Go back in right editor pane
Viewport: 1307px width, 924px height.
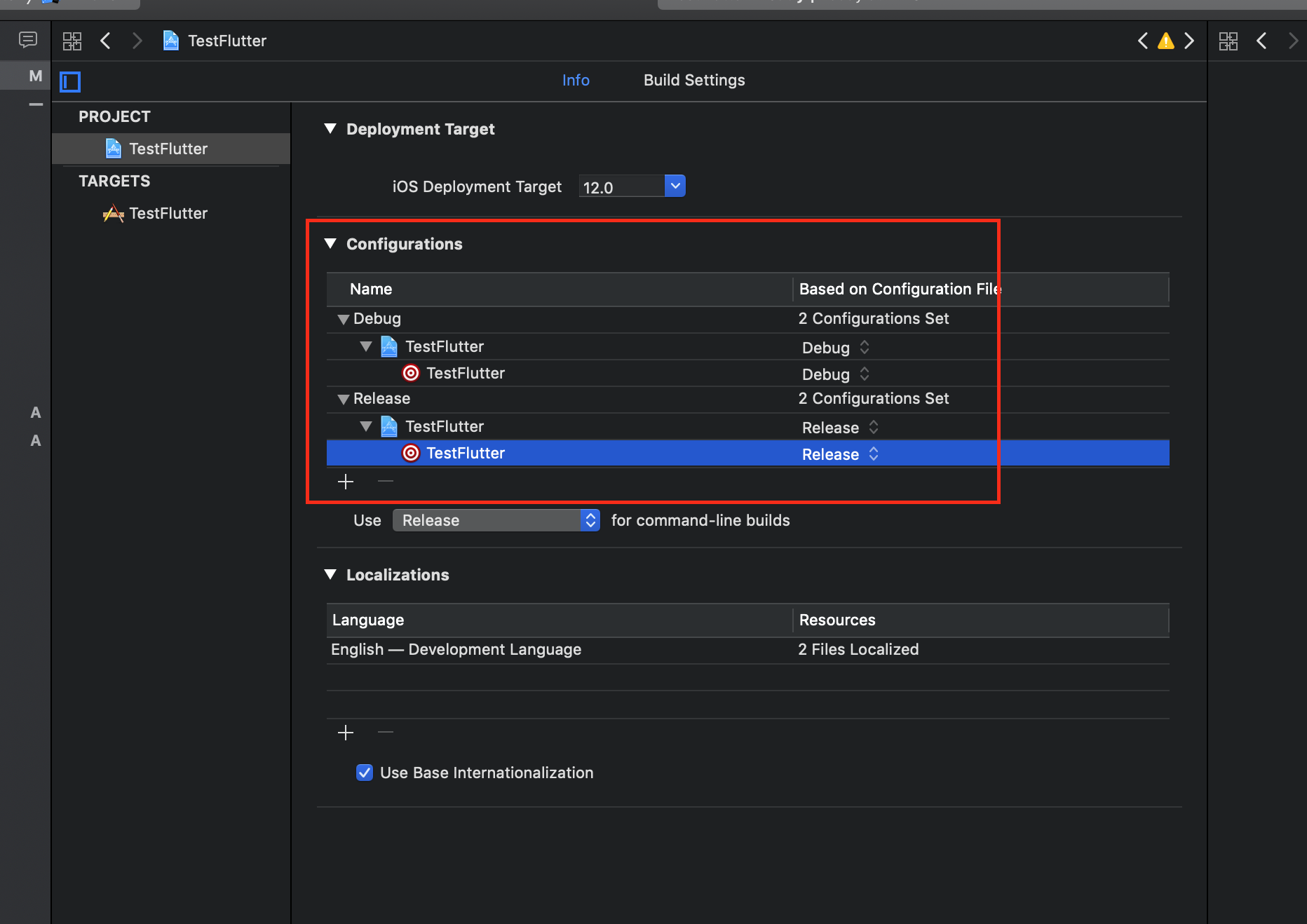pos(1262,41)
